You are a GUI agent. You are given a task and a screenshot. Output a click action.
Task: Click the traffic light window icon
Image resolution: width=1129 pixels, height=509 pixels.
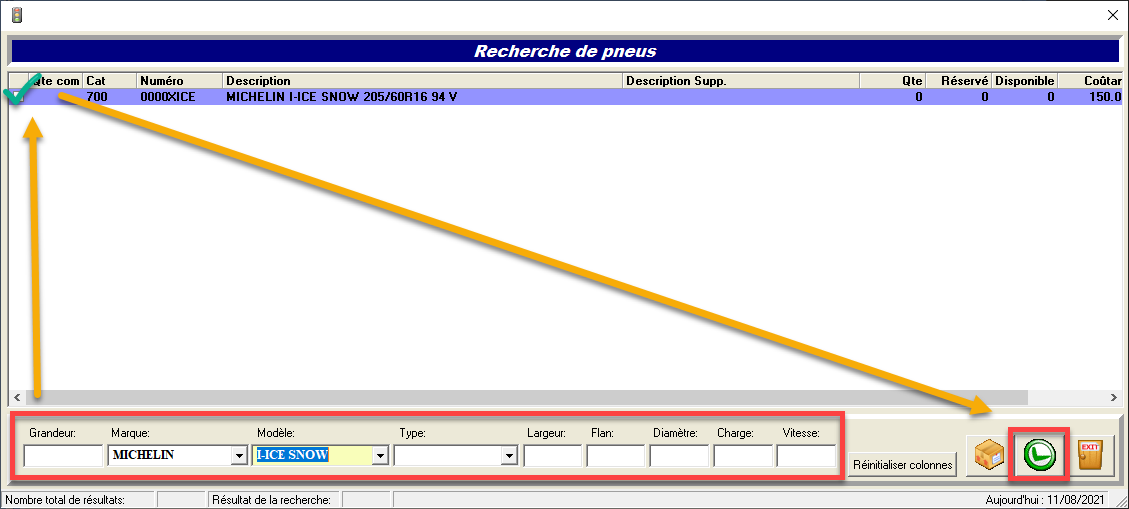[17, 14]
